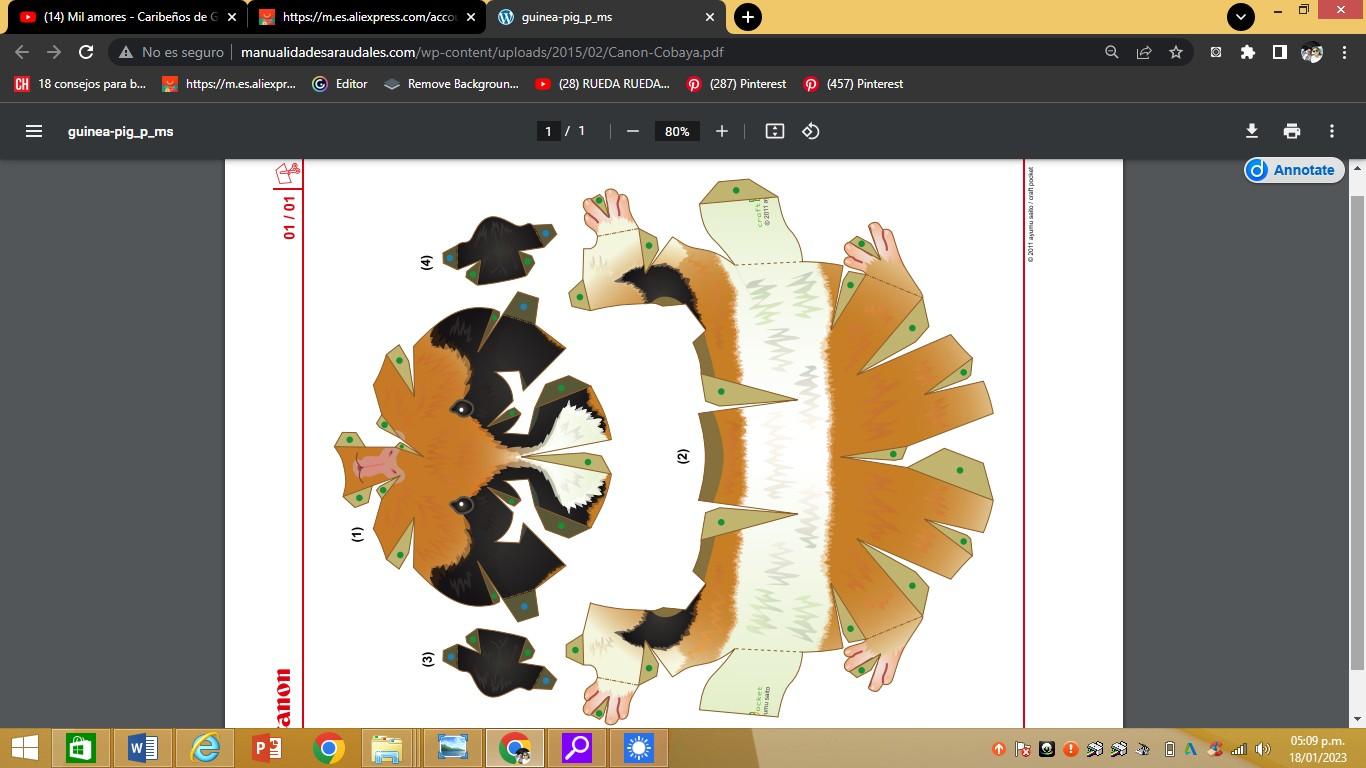
Task: Click the PDF vertical scrollbar thumb
Action: click(1357, 430)
